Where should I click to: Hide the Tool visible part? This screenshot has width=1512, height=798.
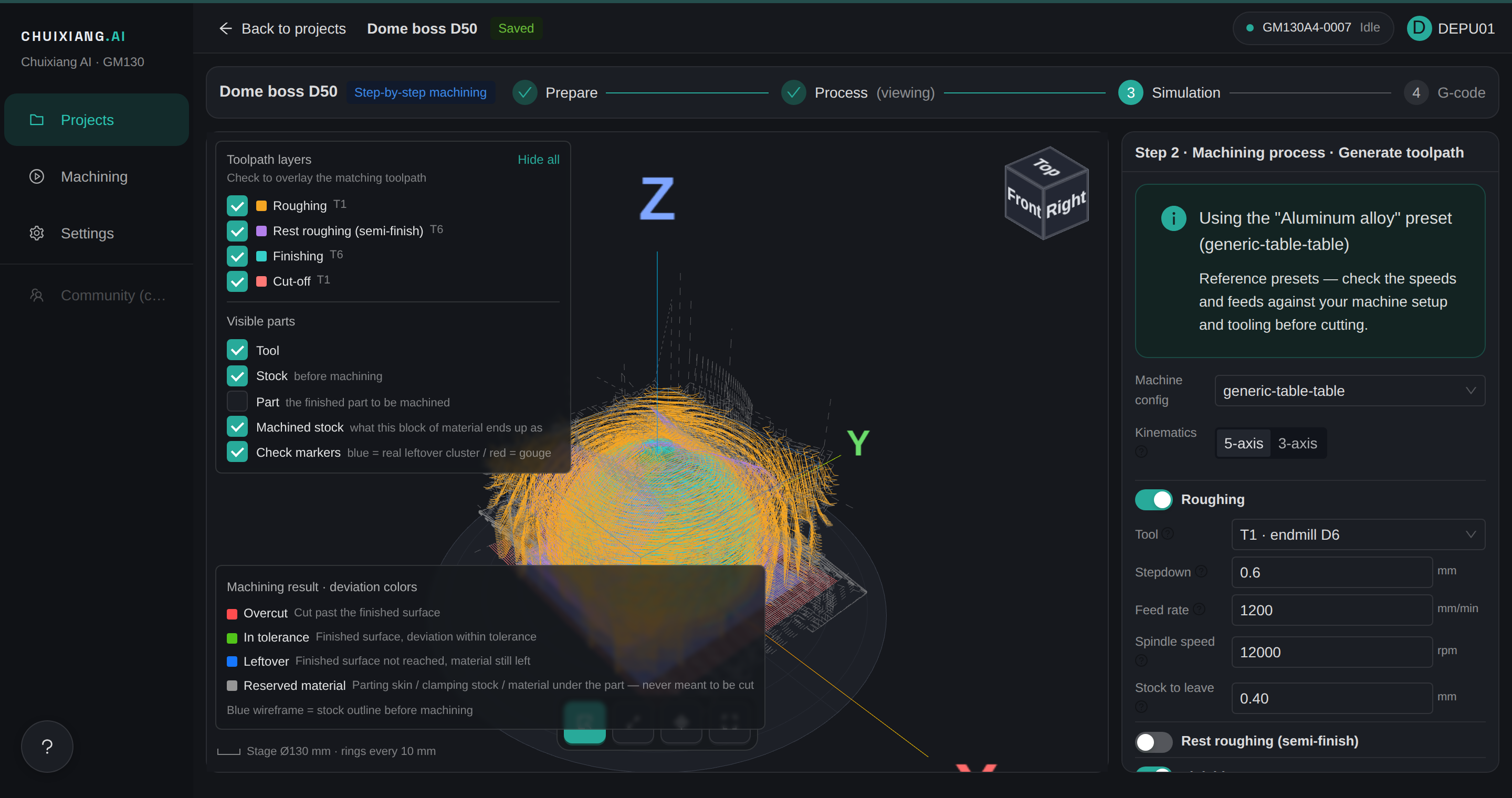tap(237, 350)
